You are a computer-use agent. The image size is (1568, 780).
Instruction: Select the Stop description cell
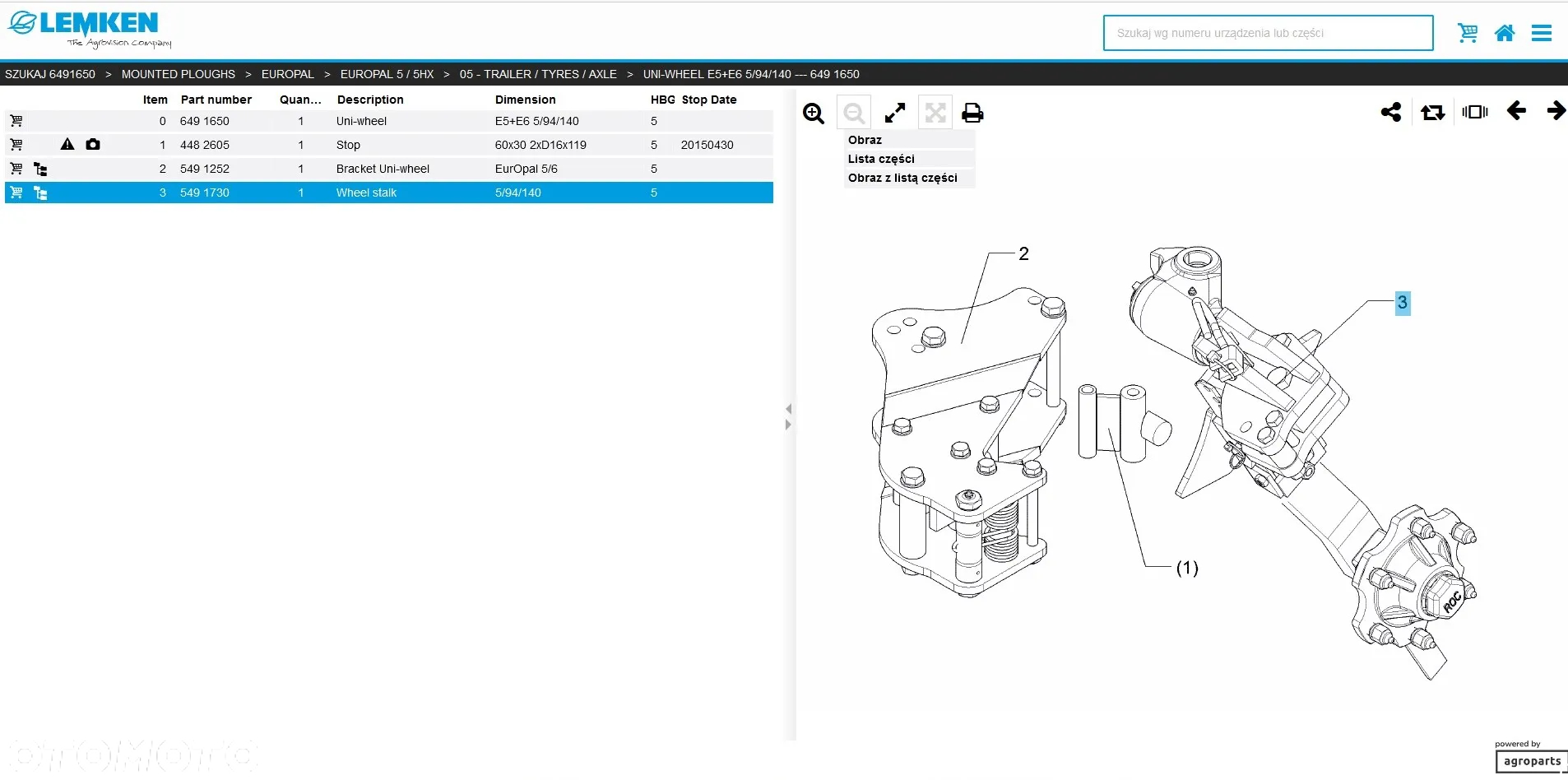348,145
